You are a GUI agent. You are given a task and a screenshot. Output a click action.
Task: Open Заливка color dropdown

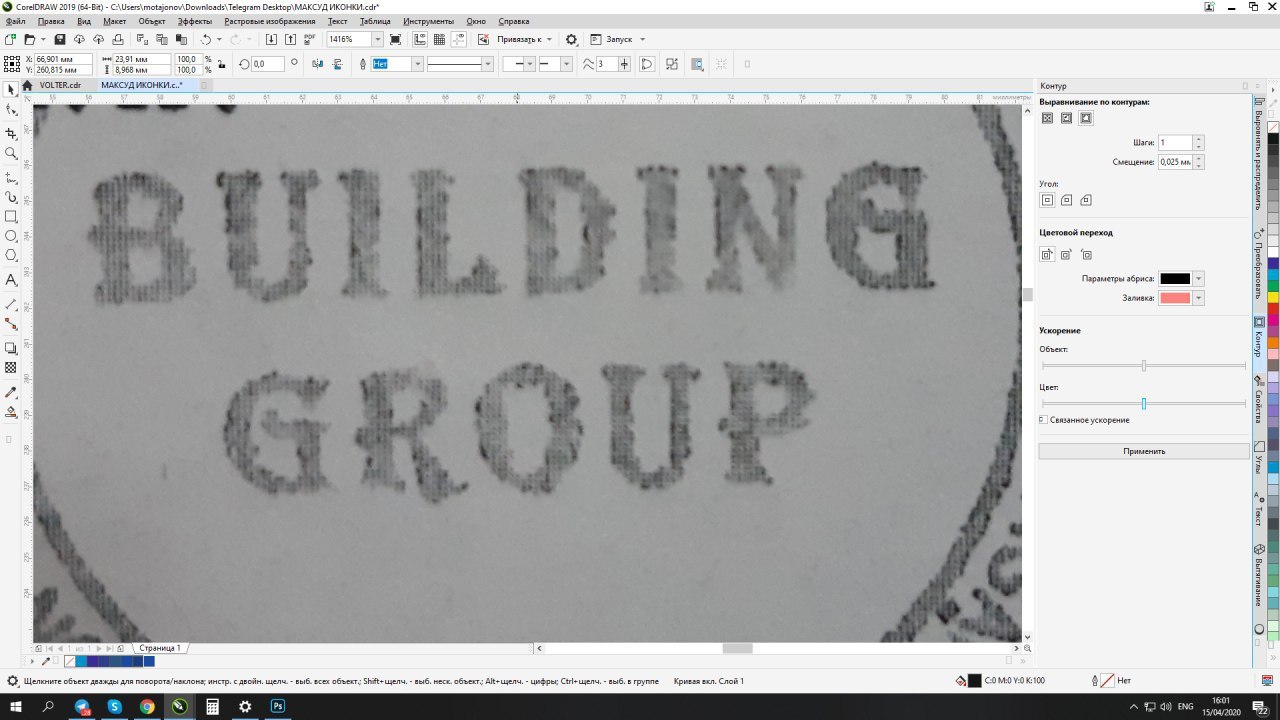(x=1198, y=298)
